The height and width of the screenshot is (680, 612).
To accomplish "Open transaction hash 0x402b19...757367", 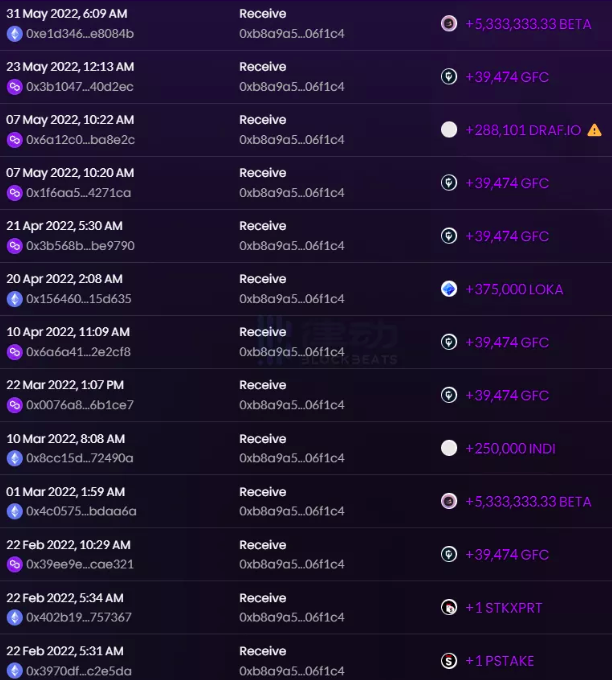I will [x=79, y=617].
